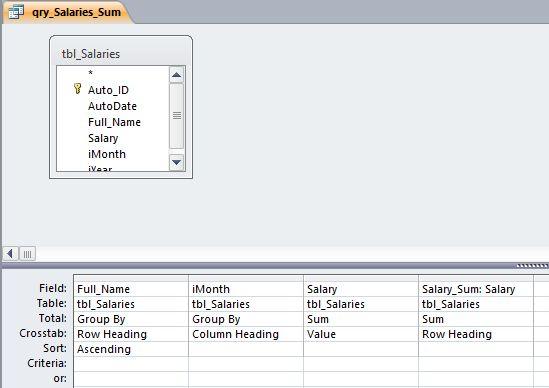Screen dimensions: 549x388
Task: Click Criteria cell under Salary_Sum column
Action: click(x=476, y=364)
